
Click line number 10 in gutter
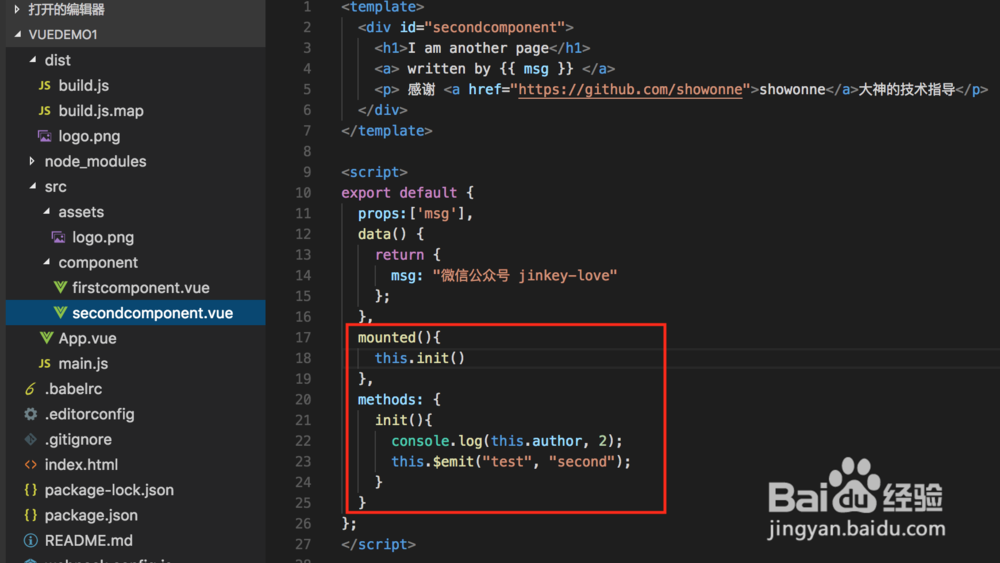(304, 193)
